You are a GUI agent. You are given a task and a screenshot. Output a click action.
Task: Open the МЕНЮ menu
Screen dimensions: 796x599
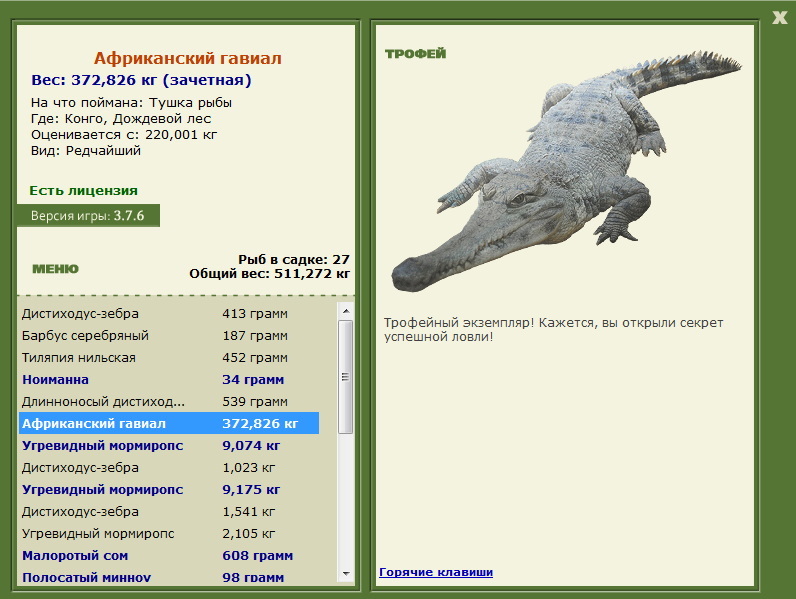(x=55, y=269)
